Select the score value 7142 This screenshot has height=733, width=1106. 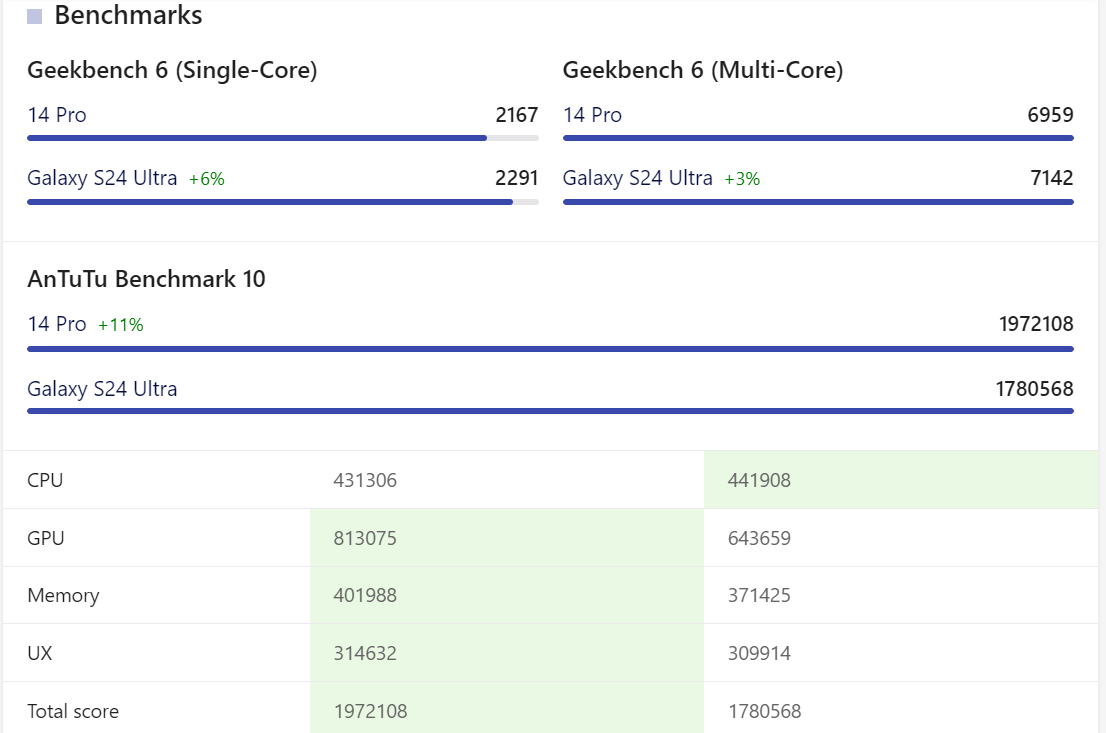1052,178
